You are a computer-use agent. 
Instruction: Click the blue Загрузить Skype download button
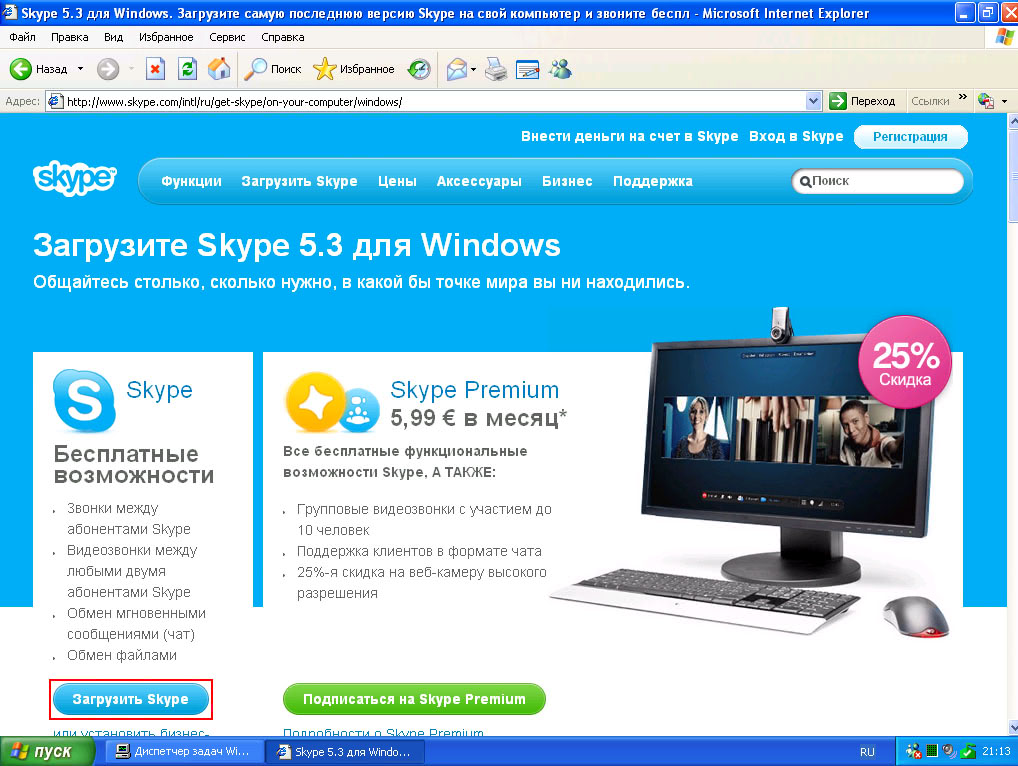click(x=130, y=699)
